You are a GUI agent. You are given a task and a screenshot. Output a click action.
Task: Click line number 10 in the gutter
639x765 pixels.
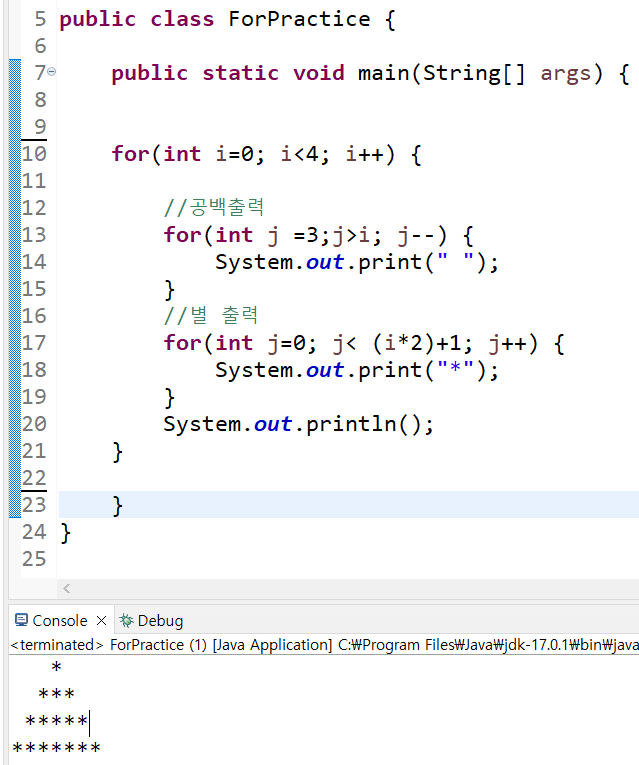point(34,154)
